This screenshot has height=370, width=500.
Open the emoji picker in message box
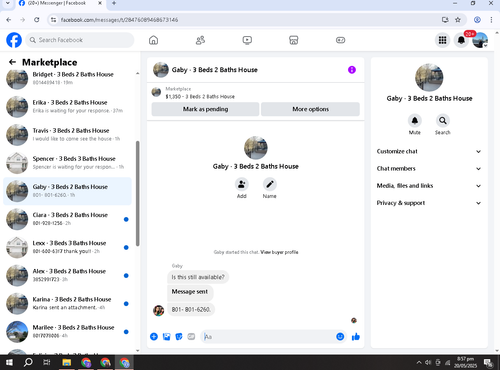tap(340, 337)
